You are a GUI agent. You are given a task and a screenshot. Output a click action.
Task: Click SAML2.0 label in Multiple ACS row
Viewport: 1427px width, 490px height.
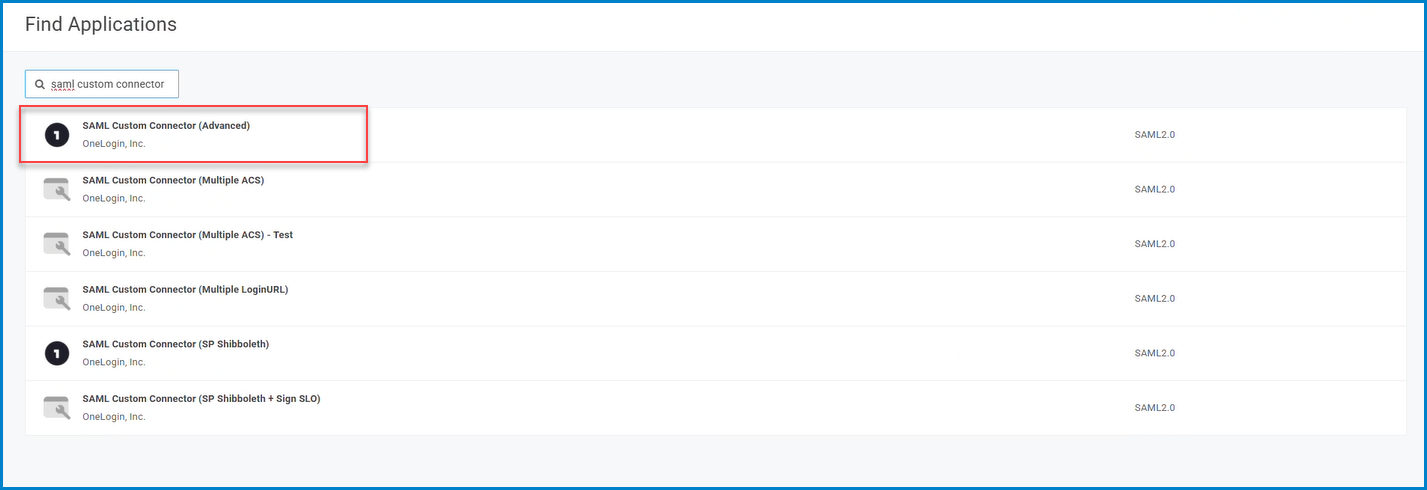coord(1154,189)
